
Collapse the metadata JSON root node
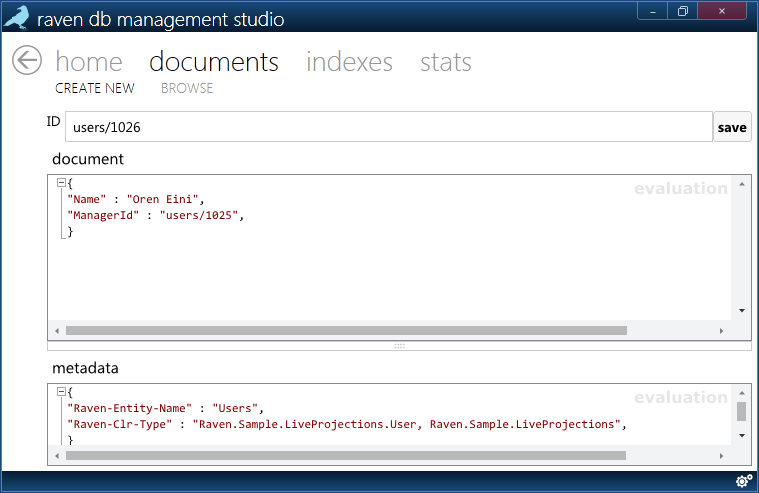(x=61, y=391)
